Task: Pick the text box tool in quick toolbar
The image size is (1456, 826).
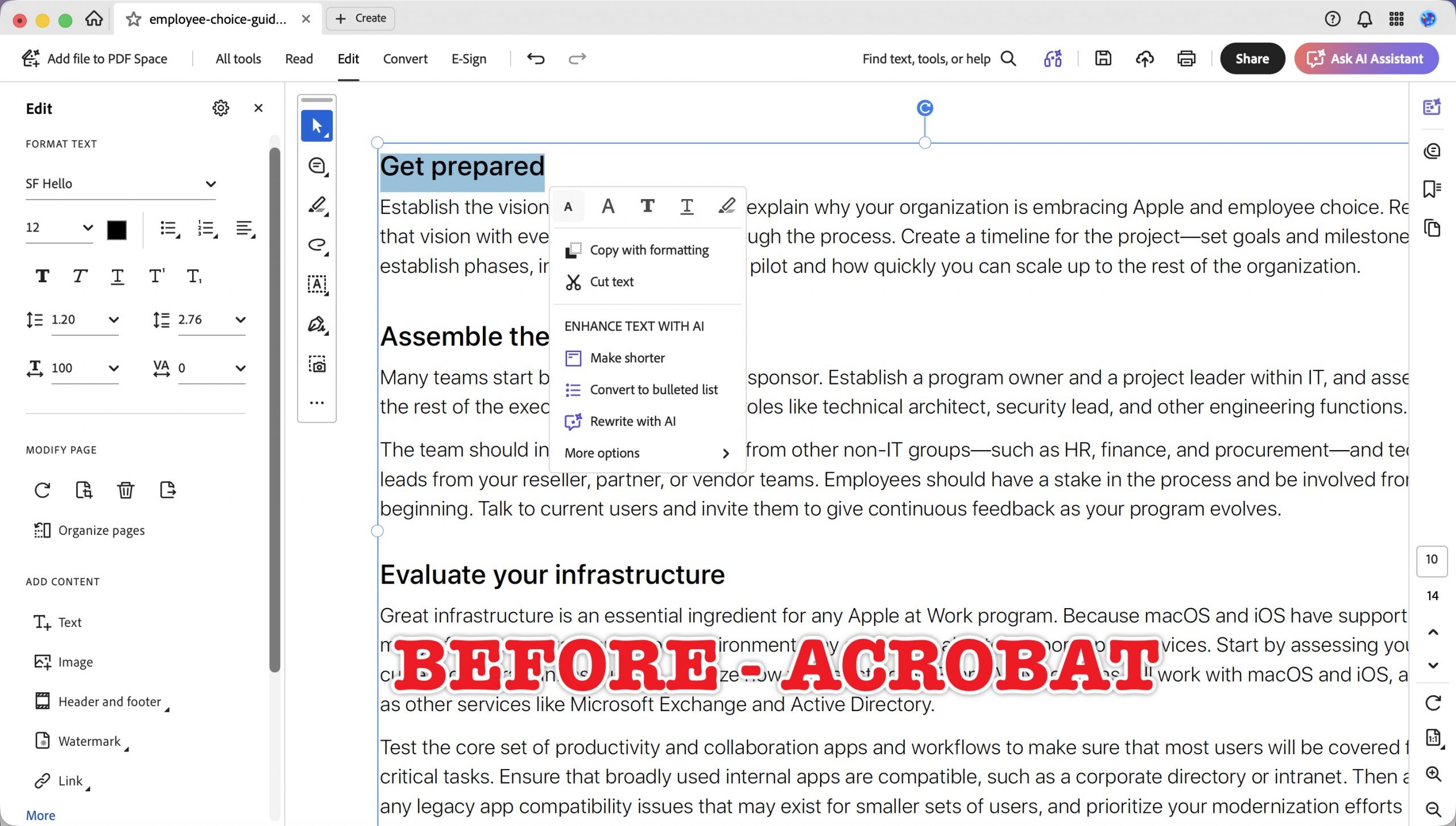Action: point(317,284)
